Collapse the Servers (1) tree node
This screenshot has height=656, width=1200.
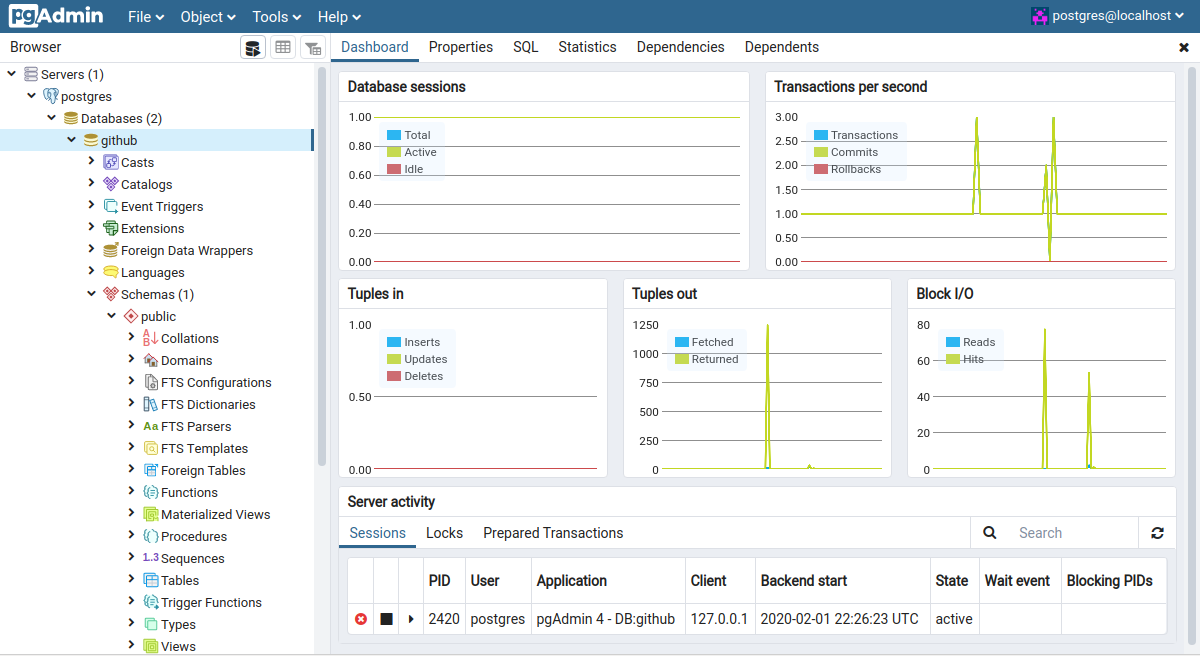(12, 74)
